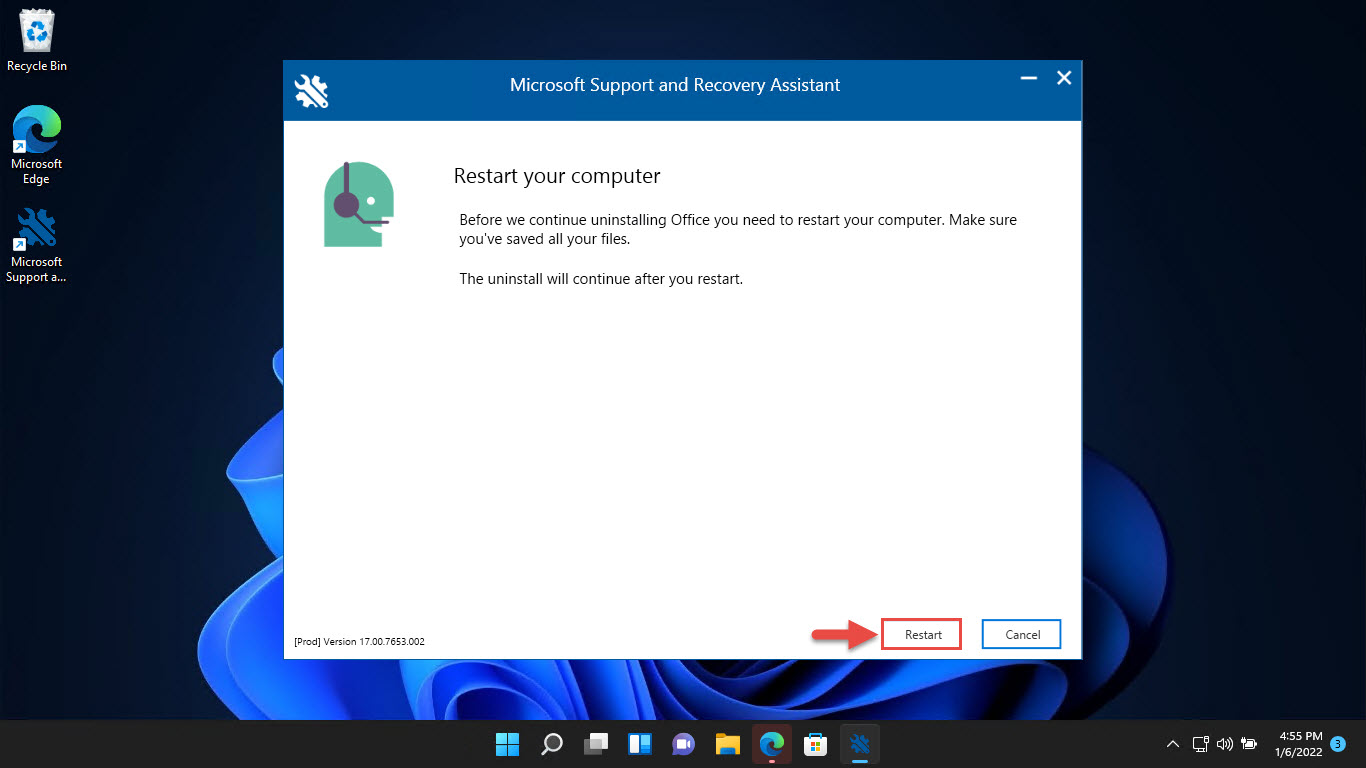Open taskbar Search
Image resolution: width=1366 pixels, height=768 pixels.
pos(552,744)
